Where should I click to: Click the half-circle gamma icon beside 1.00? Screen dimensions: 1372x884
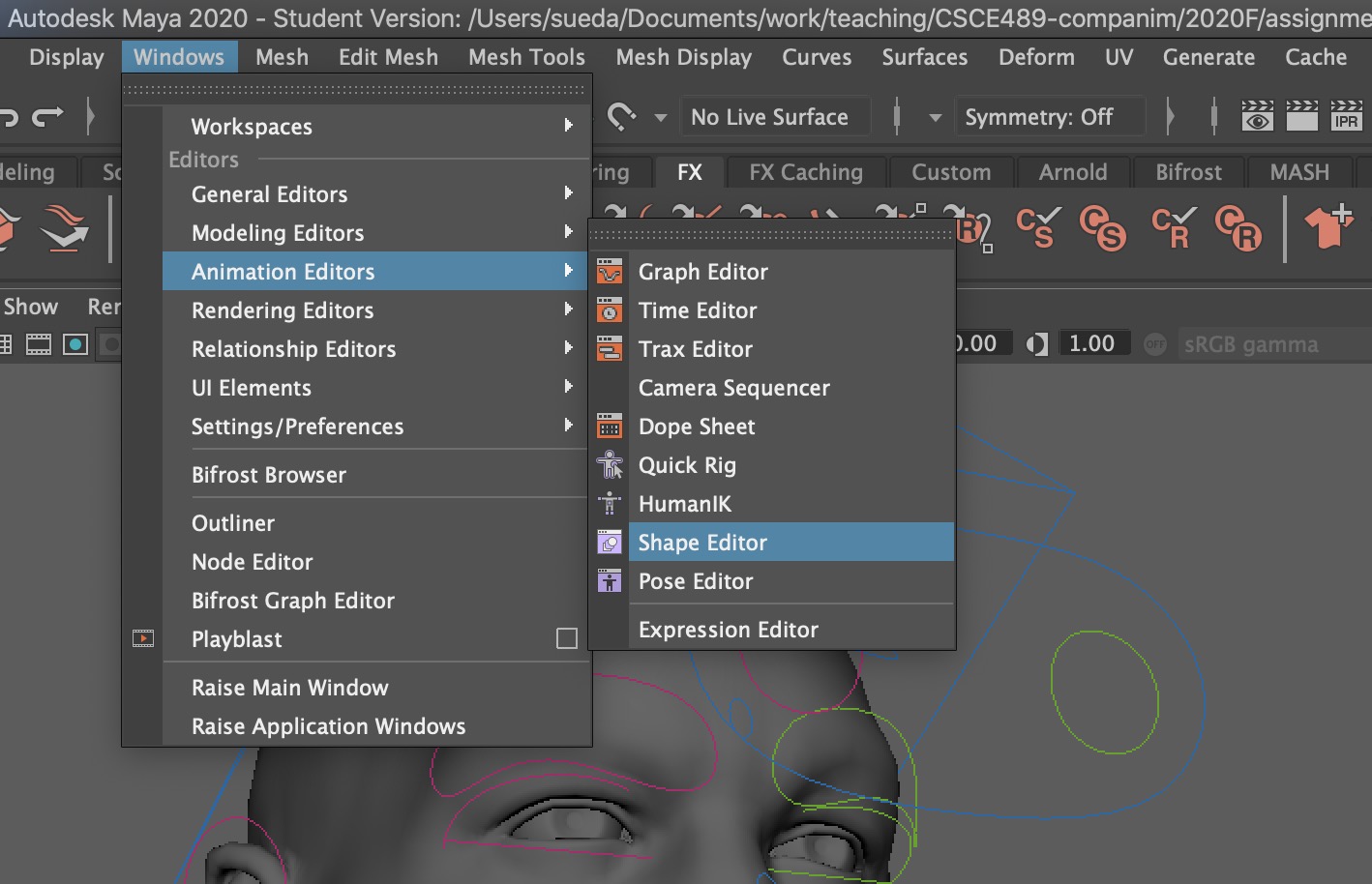point(1037,344)
